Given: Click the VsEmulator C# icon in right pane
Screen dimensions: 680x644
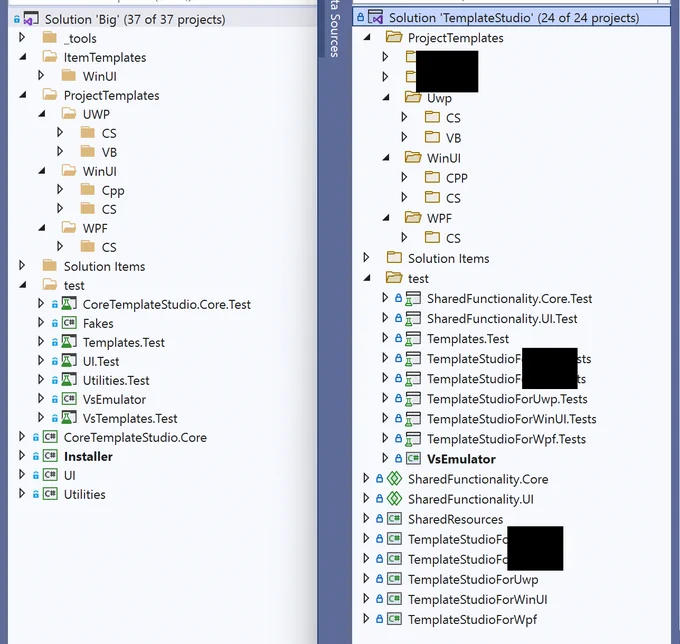Looking at the screenshot, I should (413, 458).
